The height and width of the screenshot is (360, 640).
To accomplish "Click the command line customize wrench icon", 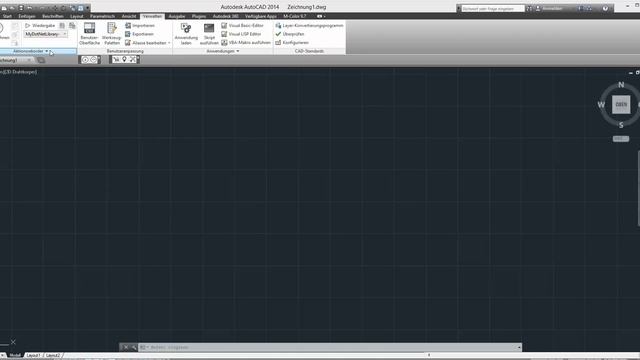I will [x=133, y=347].
